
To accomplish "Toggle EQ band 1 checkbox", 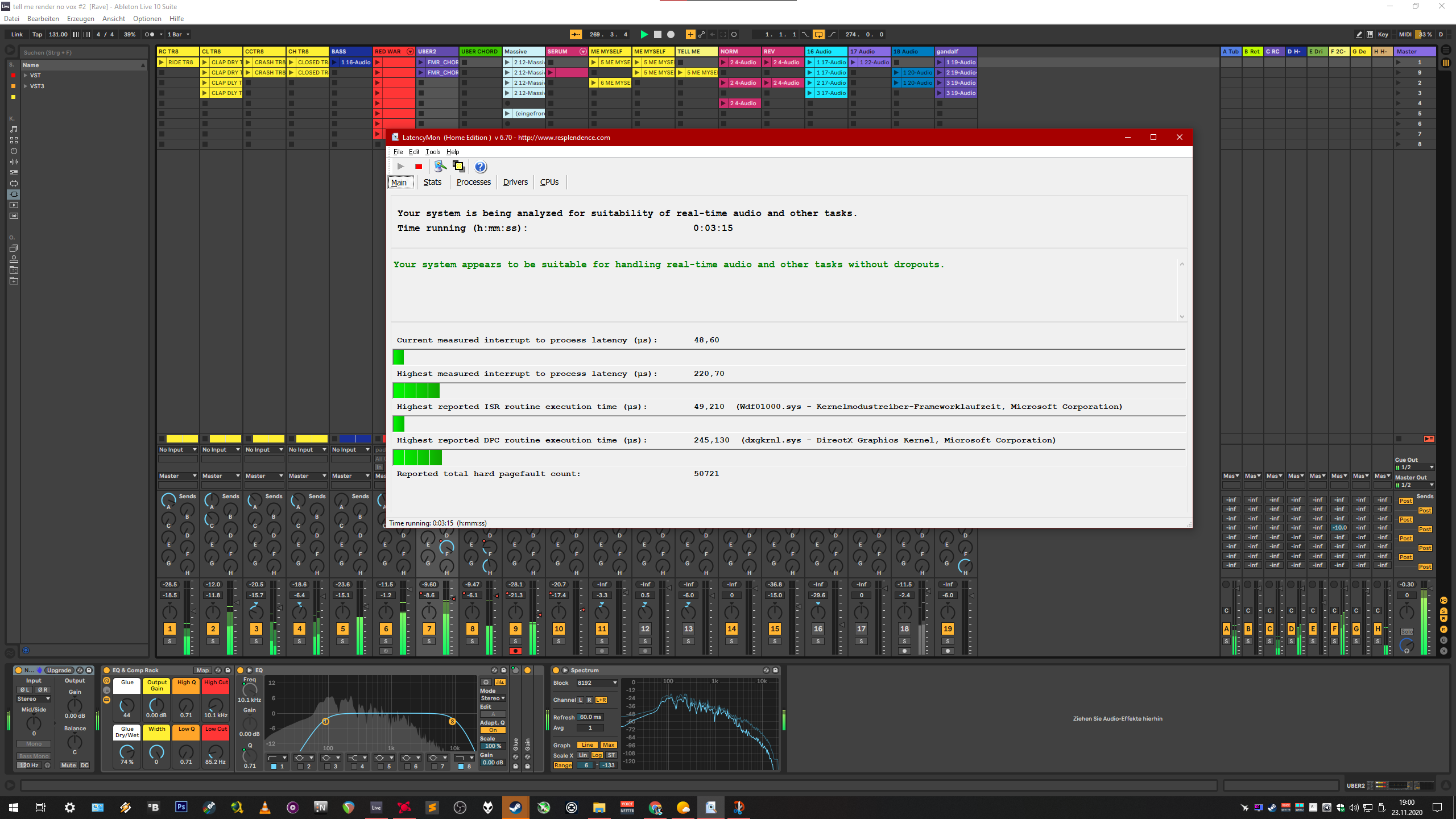I will coord(274,767).
